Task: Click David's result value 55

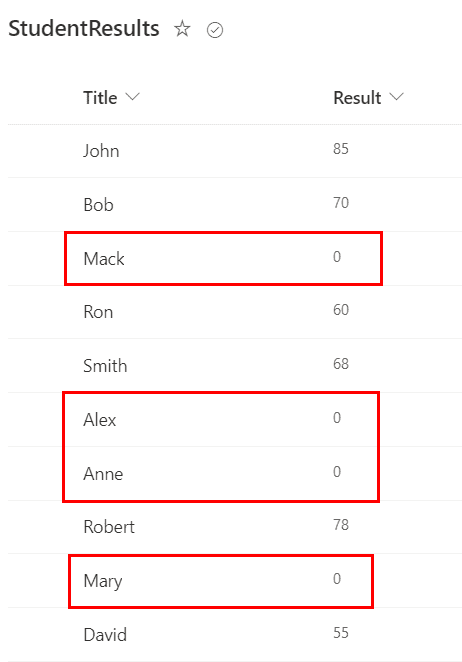Action: pos(341,632)
